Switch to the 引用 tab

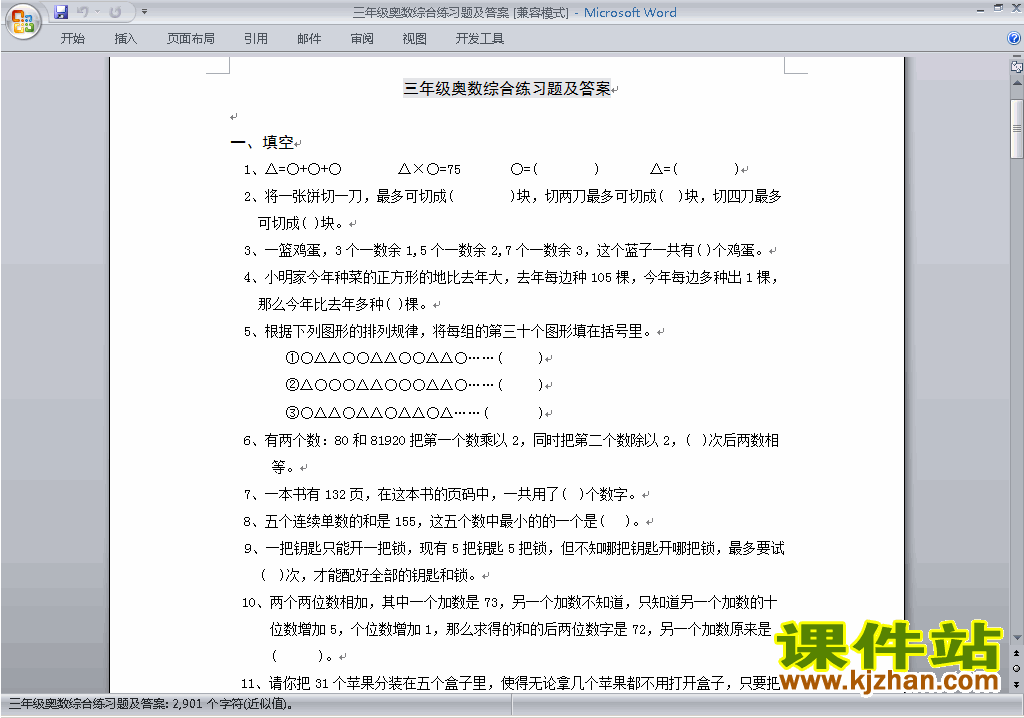coord(255,39)
